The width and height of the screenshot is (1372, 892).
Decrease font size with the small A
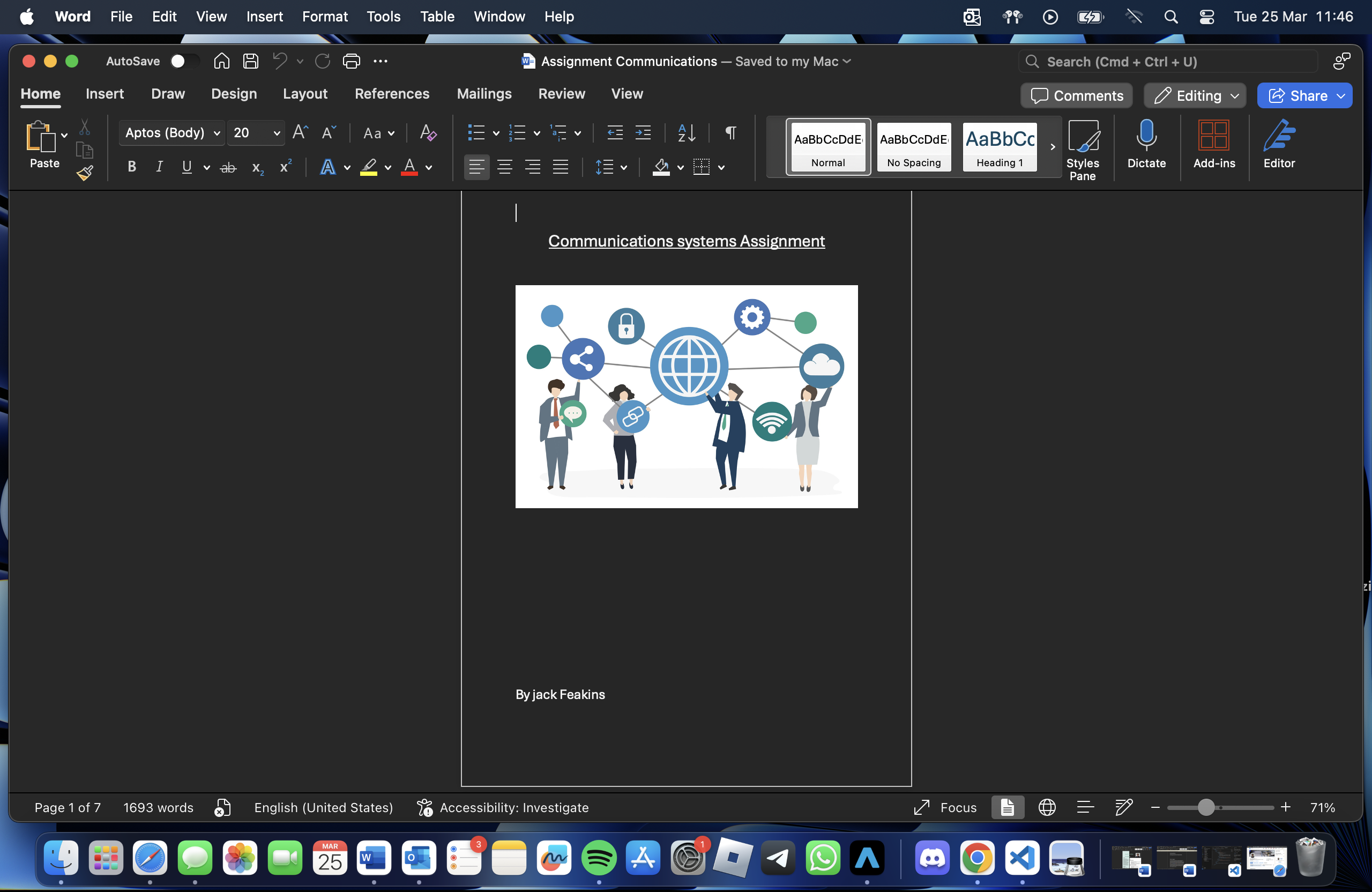click(329, 132)
